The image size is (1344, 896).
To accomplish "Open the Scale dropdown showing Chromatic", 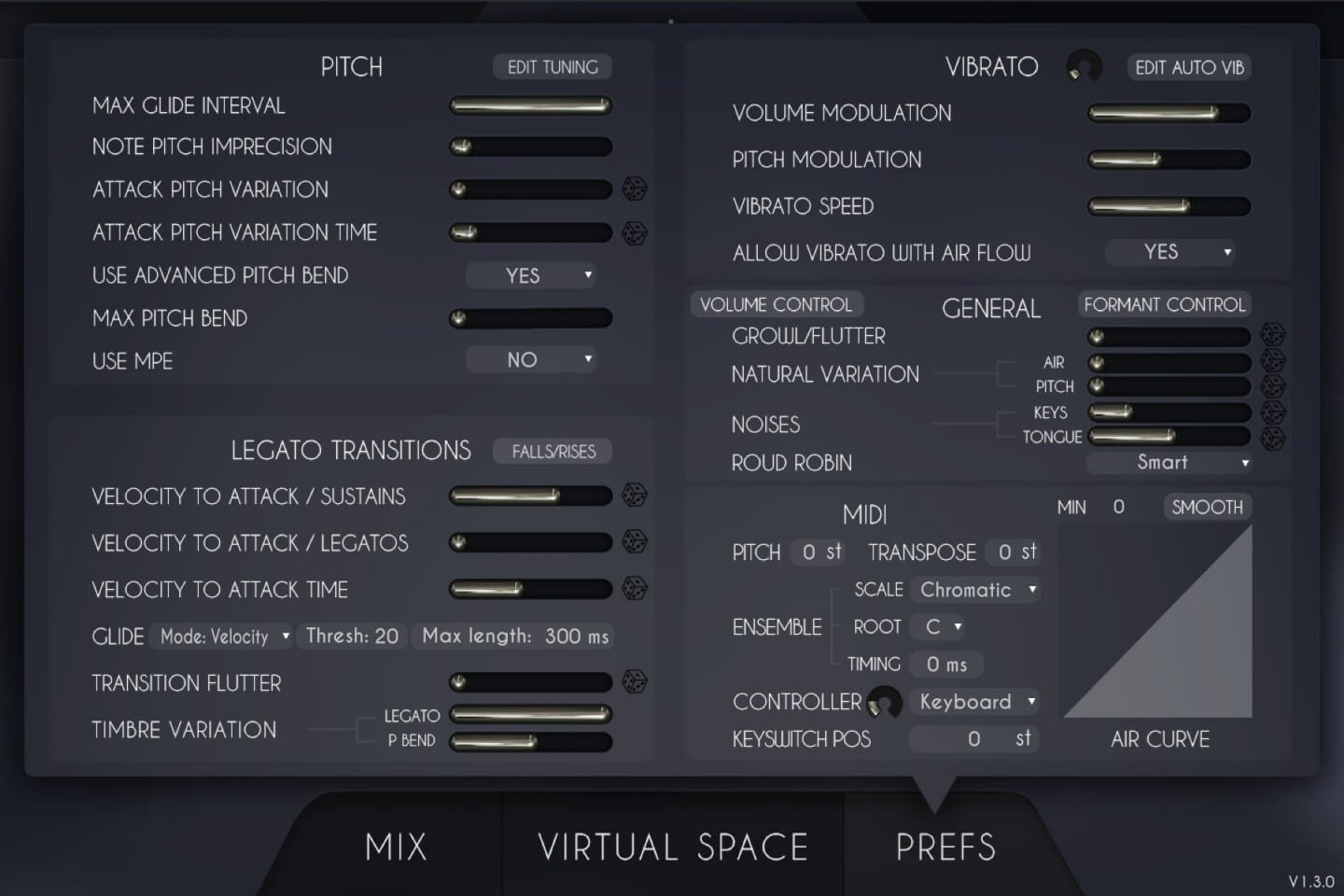I will point(976,590).
